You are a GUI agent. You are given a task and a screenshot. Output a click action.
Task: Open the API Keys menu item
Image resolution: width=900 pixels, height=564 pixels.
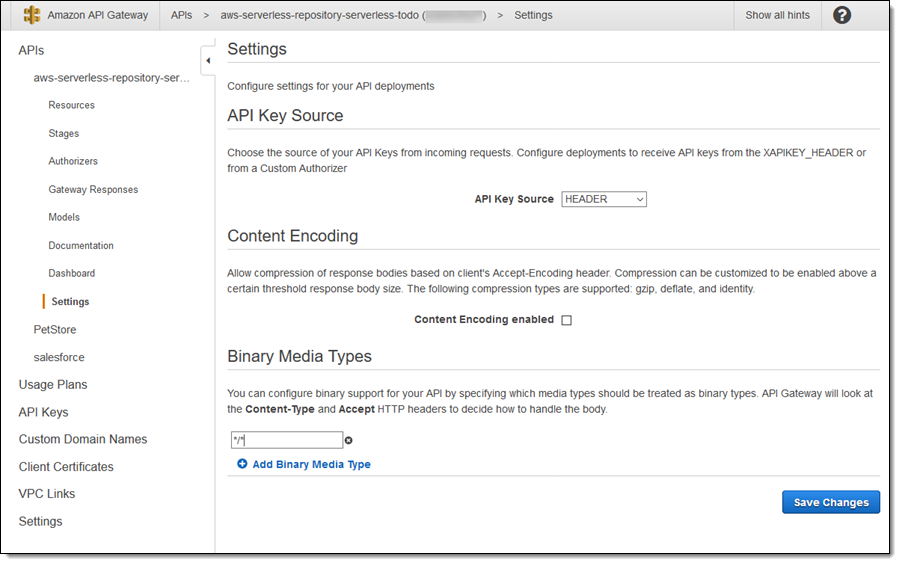[x=43, y=412]
